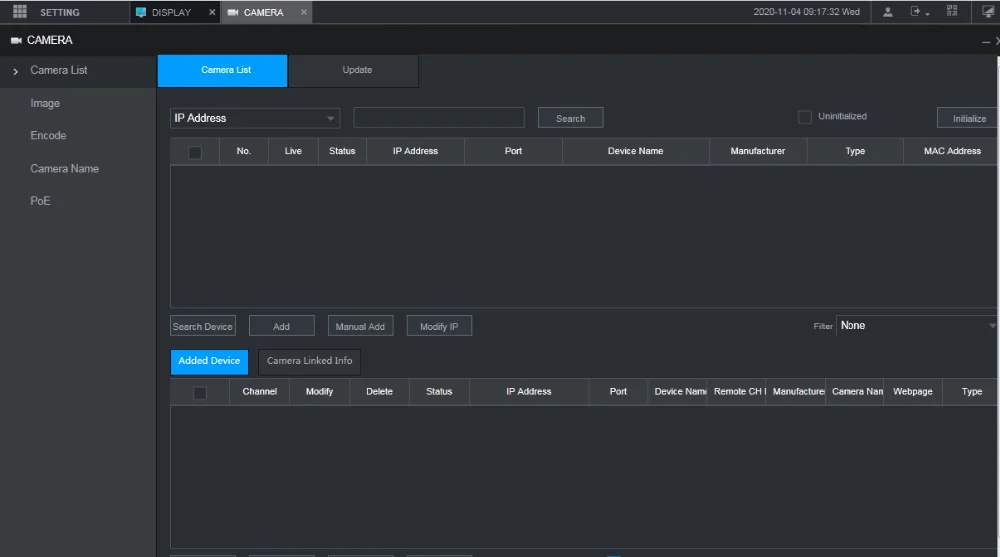Click the search text input field
This screenshot has width=1000, height=557.
click(x=438, y=118)
